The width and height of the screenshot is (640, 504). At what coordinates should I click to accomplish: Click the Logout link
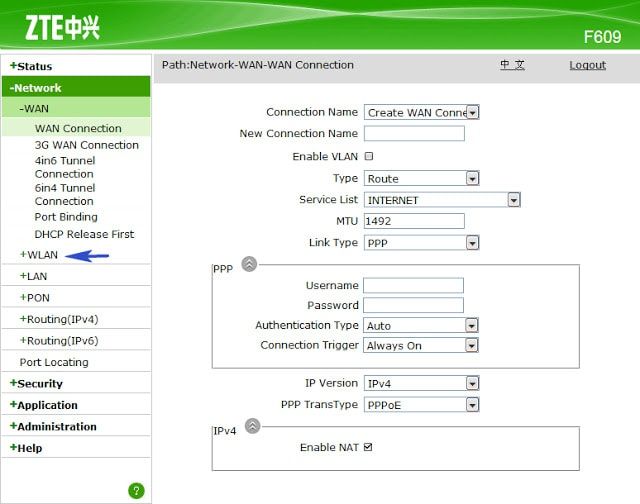[x=587, y=65]
